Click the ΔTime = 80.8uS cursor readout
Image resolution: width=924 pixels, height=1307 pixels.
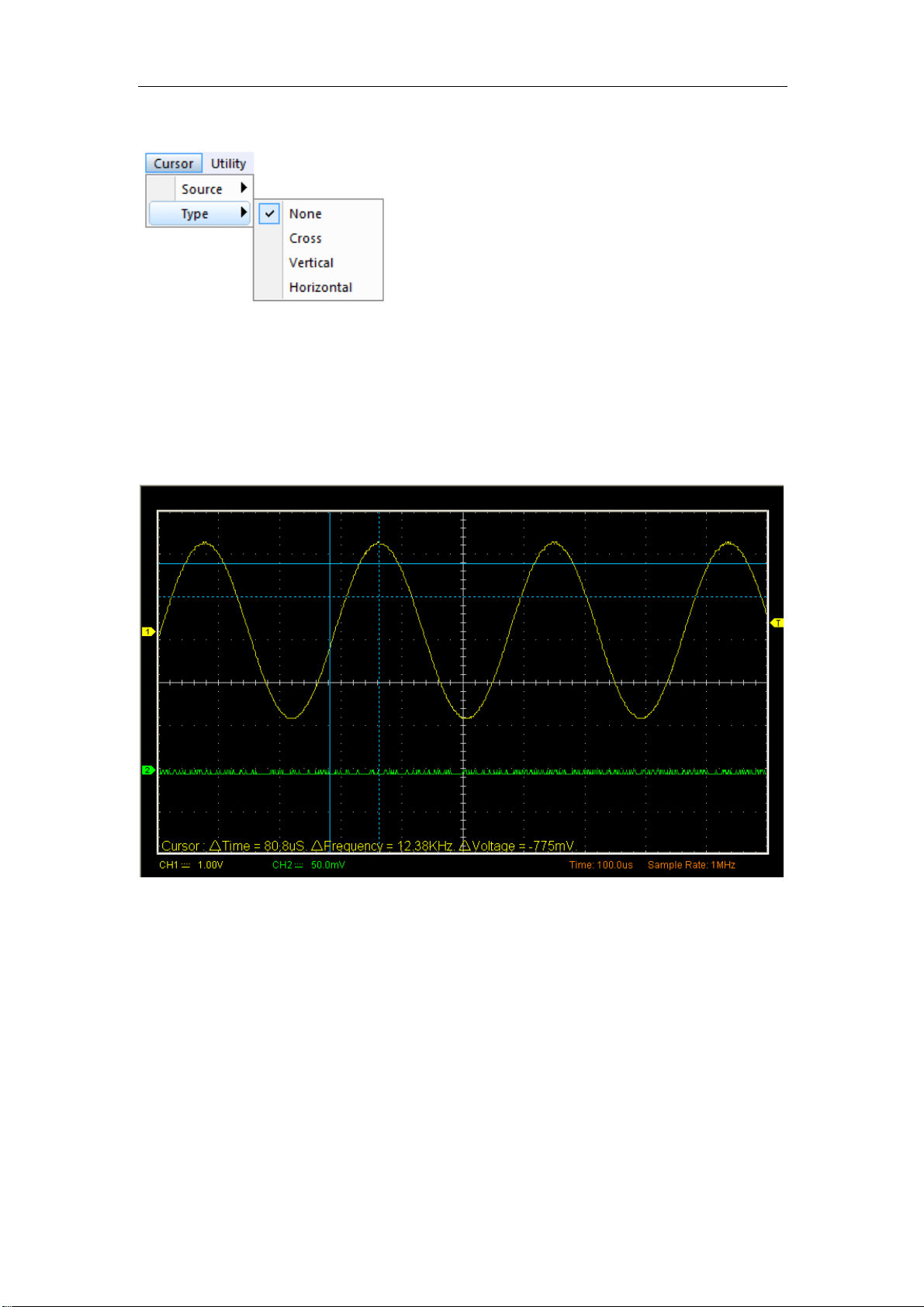pyautogui.click(x=257, y=846)
